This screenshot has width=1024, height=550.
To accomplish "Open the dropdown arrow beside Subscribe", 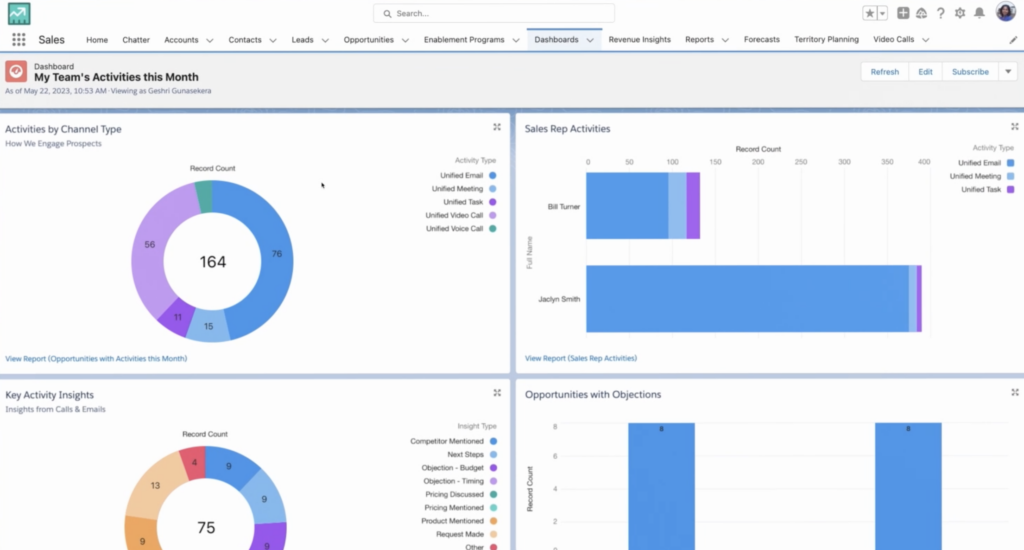I will point(1007,72).
